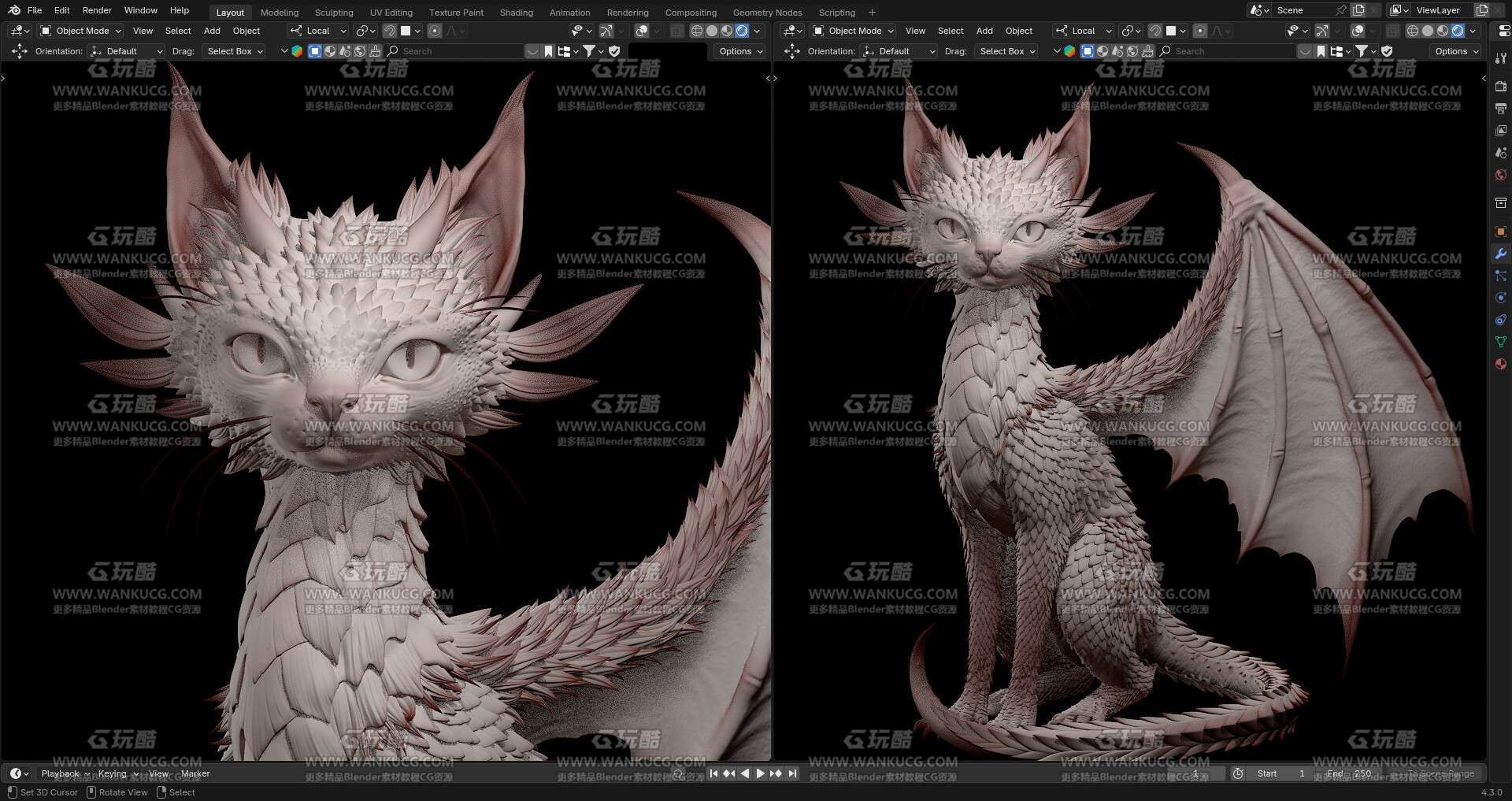Select wireframe shading in right viewport
Viewport: 1512px width, 801px height.
(1413, 31)
